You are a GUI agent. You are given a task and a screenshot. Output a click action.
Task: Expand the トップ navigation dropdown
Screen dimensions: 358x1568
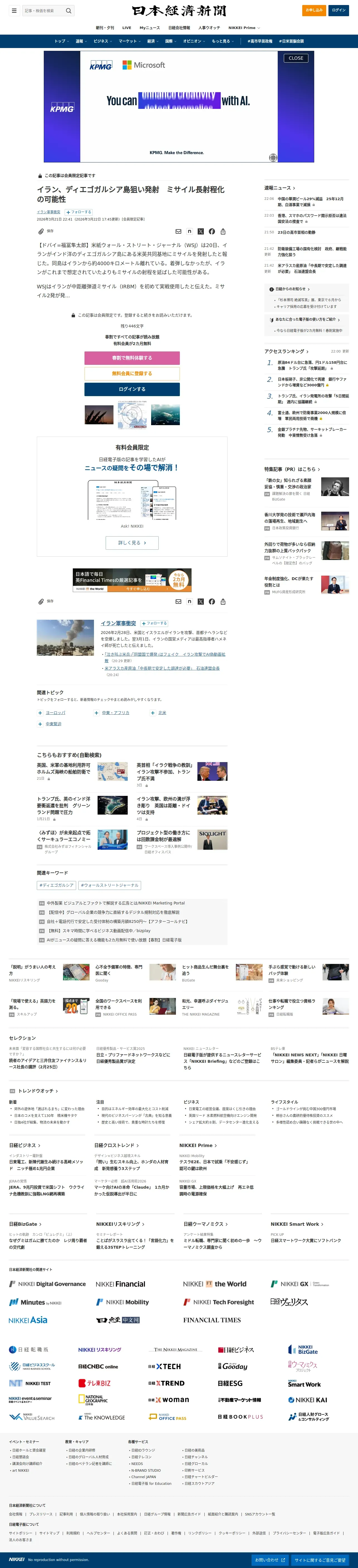(x=61, y=41)
